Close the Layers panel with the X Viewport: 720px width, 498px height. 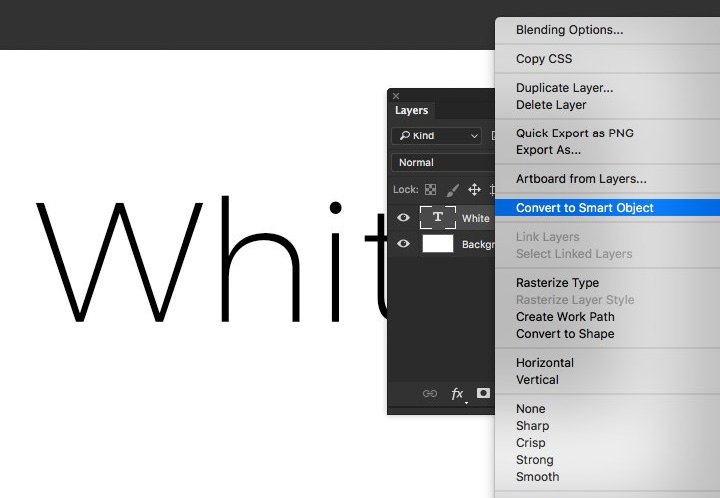[396, 96]
